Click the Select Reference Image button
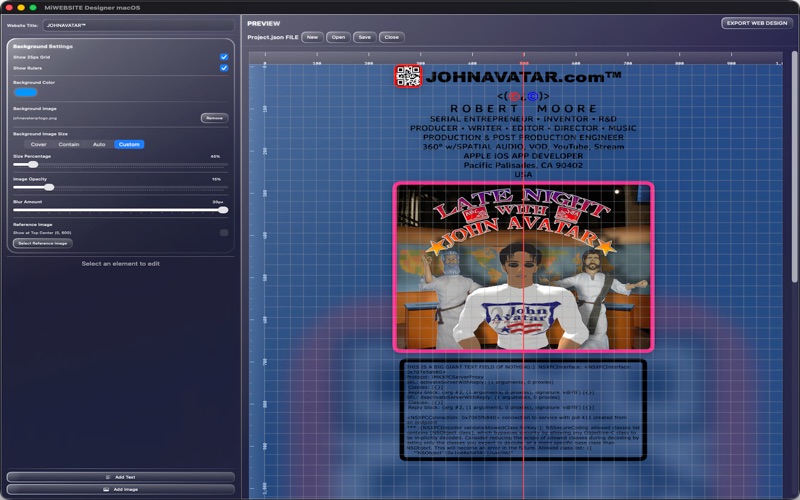This screenshot has height=500, width=800. (x=43, y=243)
